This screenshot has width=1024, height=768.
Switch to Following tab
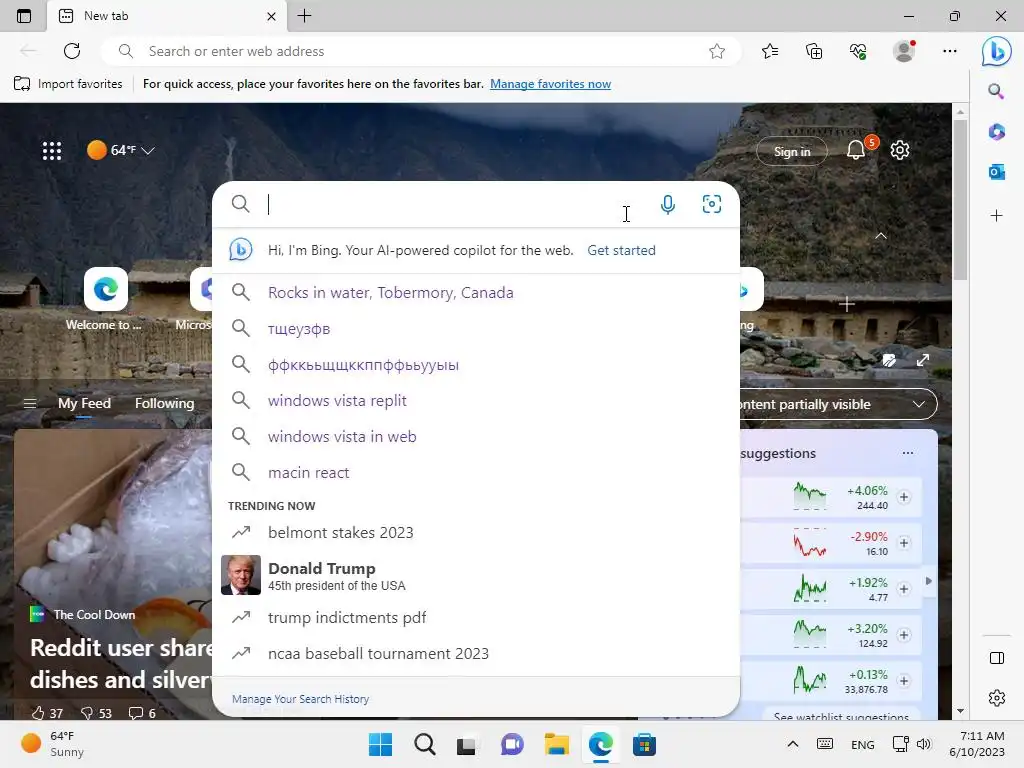[x=165, y=404]
